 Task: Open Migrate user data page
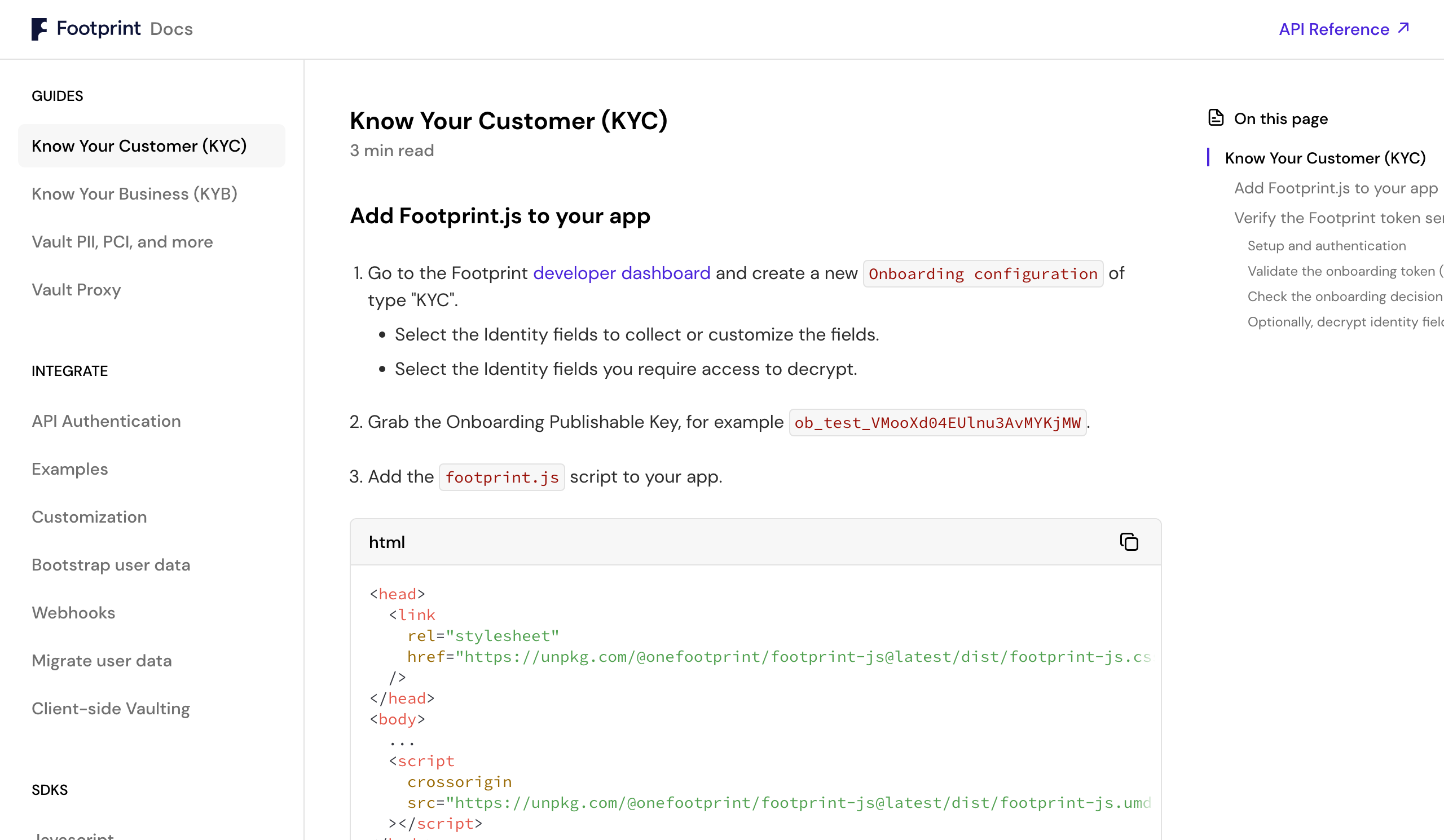[x=102, y=661]
